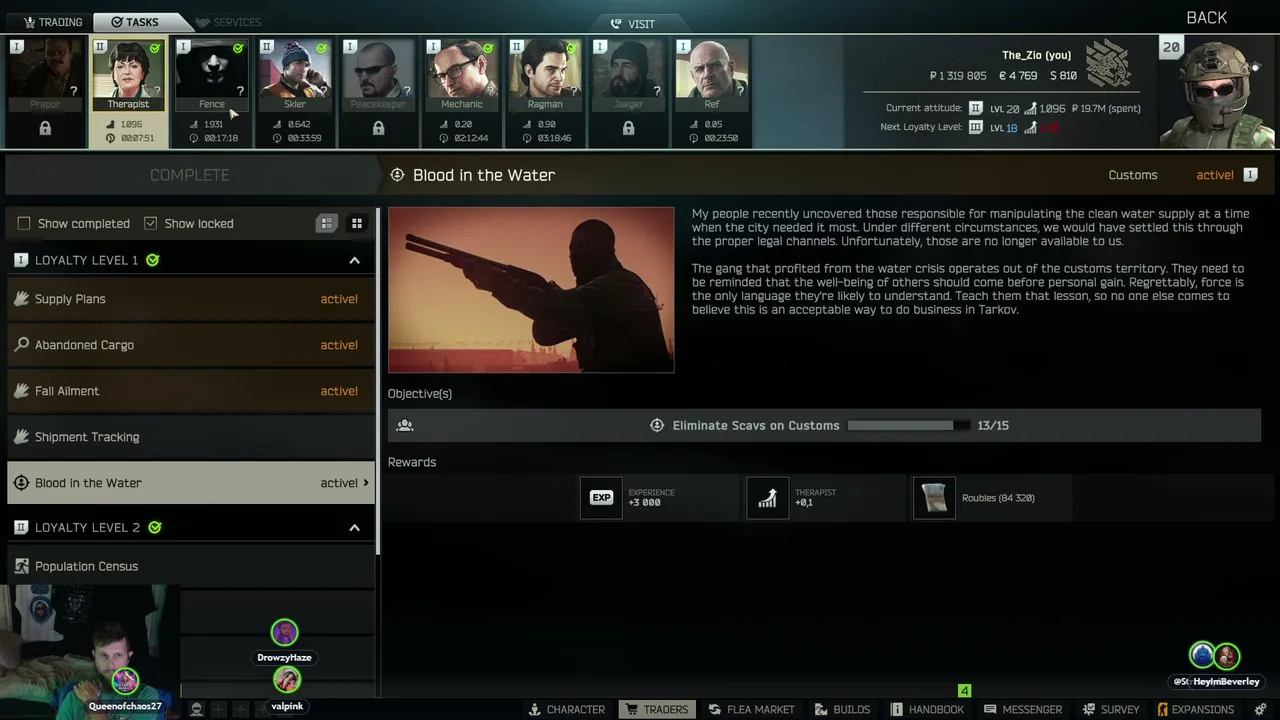This screenshot has height=720, width=1280.
Task: Click the Peacekeeper padlock icon
Action: click(x=378, y=128)
